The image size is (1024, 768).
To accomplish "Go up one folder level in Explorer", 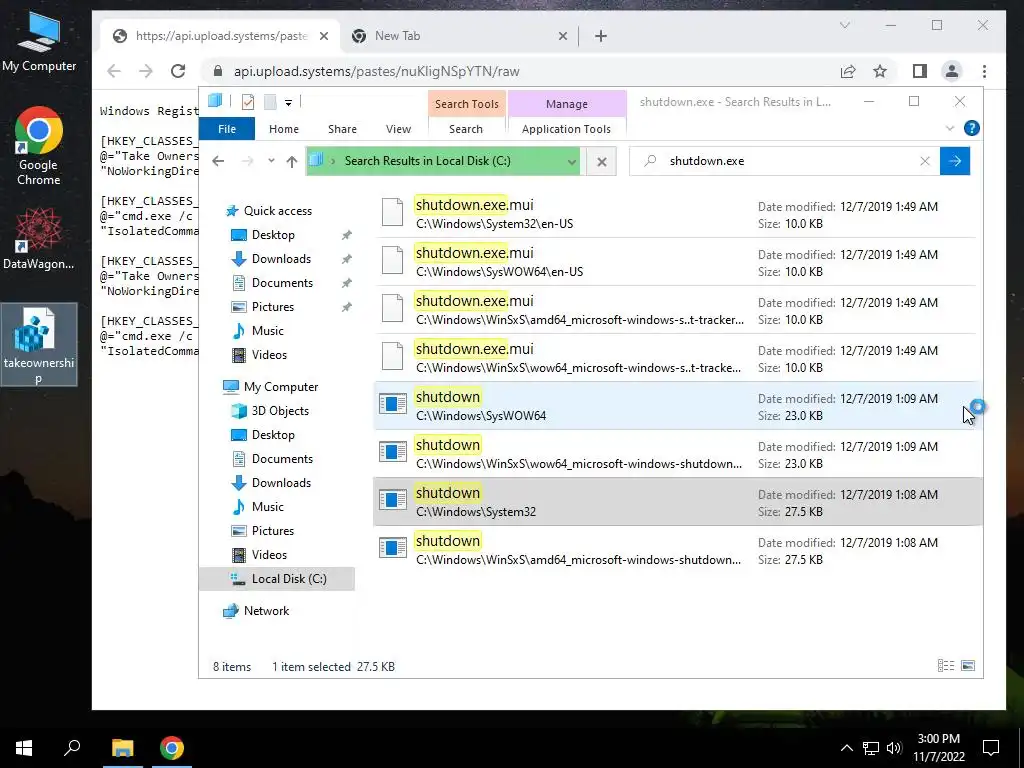I will click(x=292, y=161).
